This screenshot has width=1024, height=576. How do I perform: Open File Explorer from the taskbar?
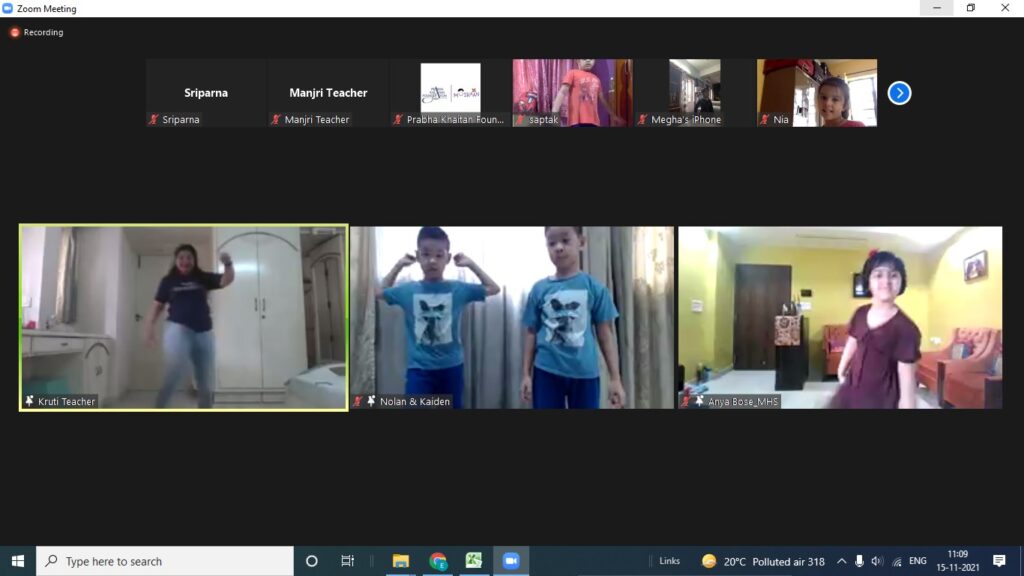coord(401,561)
